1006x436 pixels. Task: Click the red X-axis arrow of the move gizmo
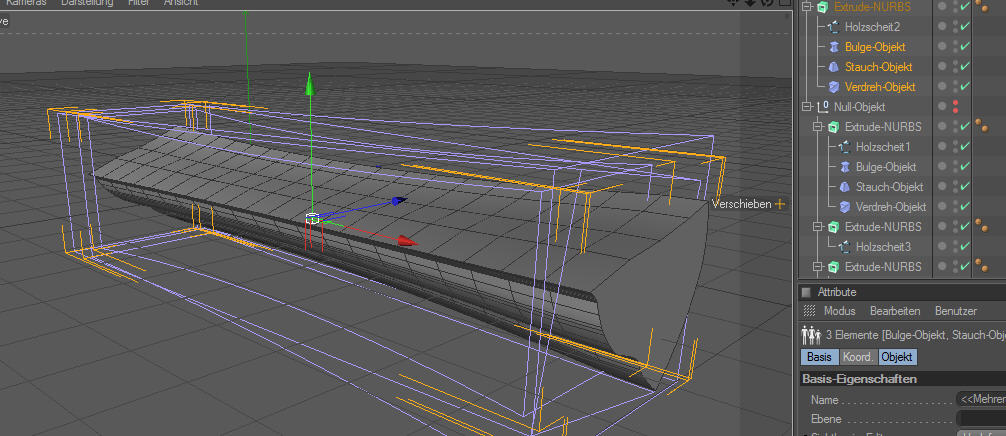tap(407, 241)
